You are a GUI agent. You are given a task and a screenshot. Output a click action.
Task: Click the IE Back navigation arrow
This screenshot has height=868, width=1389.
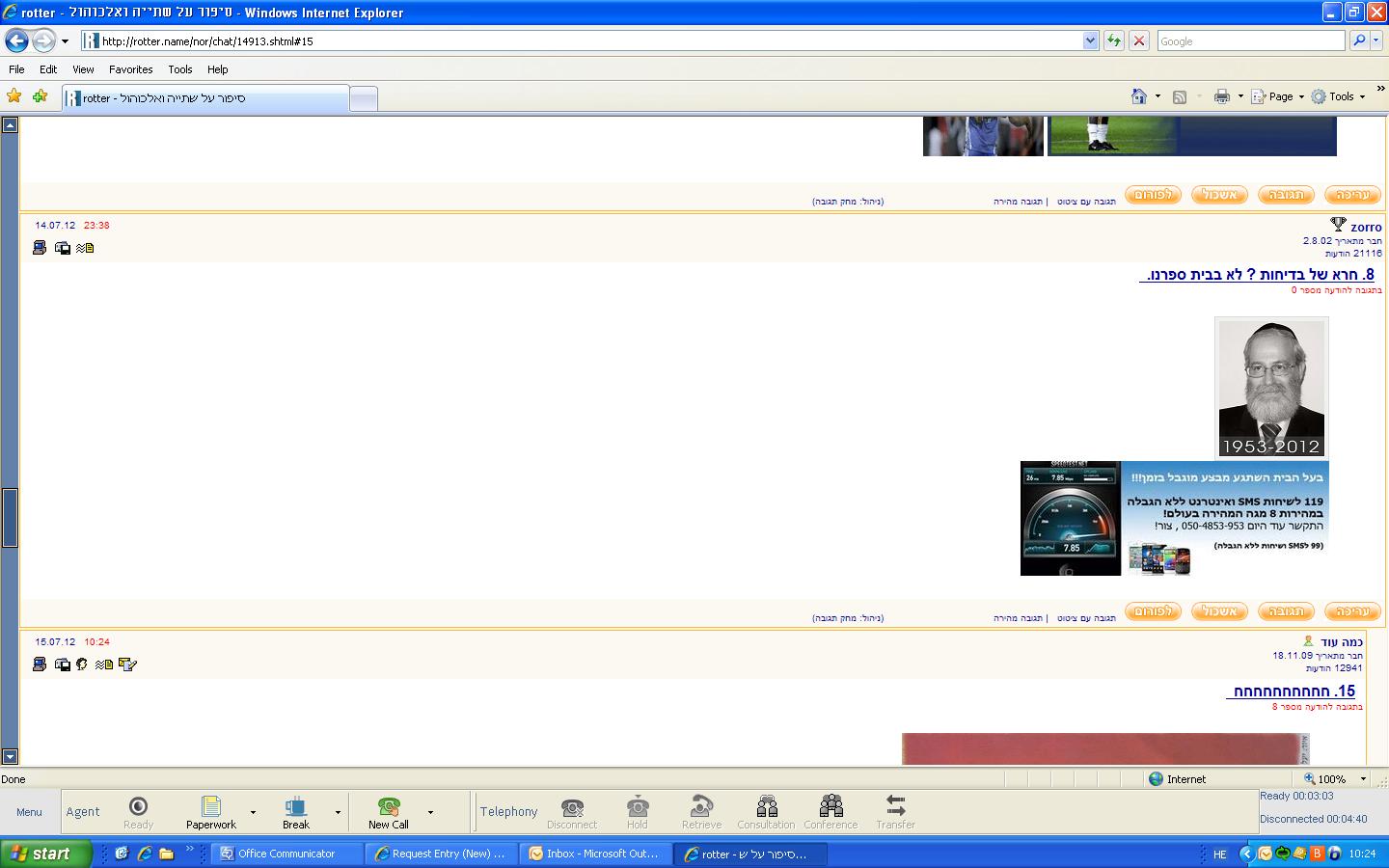pos(16,41)
